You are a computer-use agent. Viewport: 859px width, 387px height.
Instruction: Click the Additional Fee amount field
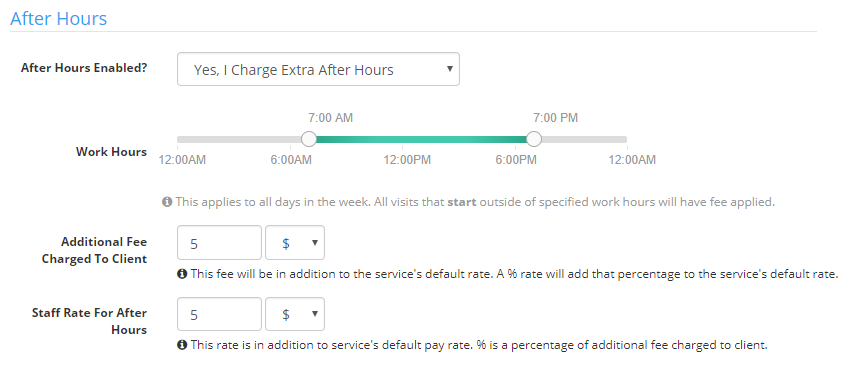click(x=219, y=243)
